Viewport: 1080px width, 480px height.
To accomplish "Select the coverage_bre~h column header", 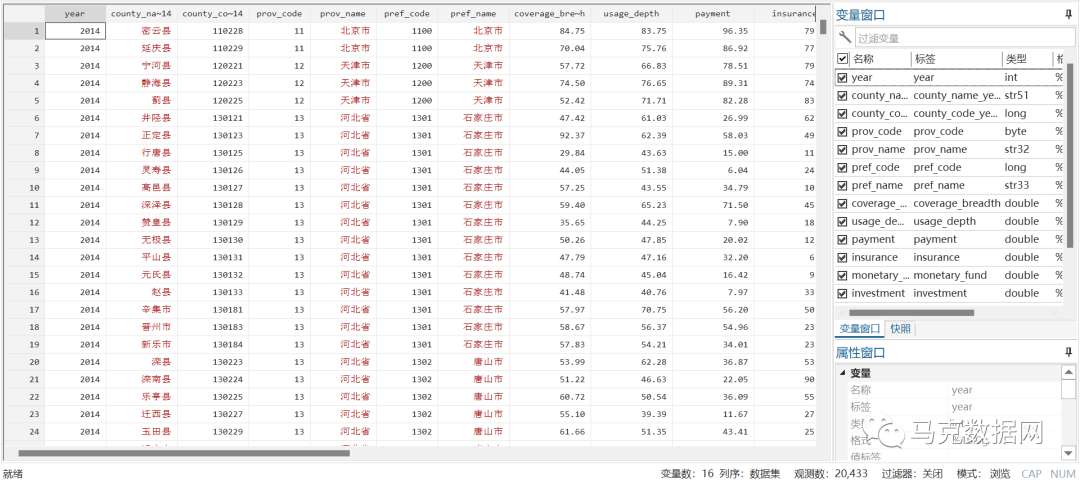I will [x=550, y=13].
